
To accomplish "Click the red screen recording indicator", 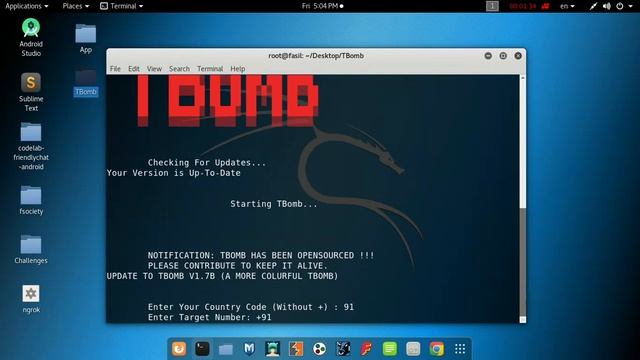I will [545, 6].
